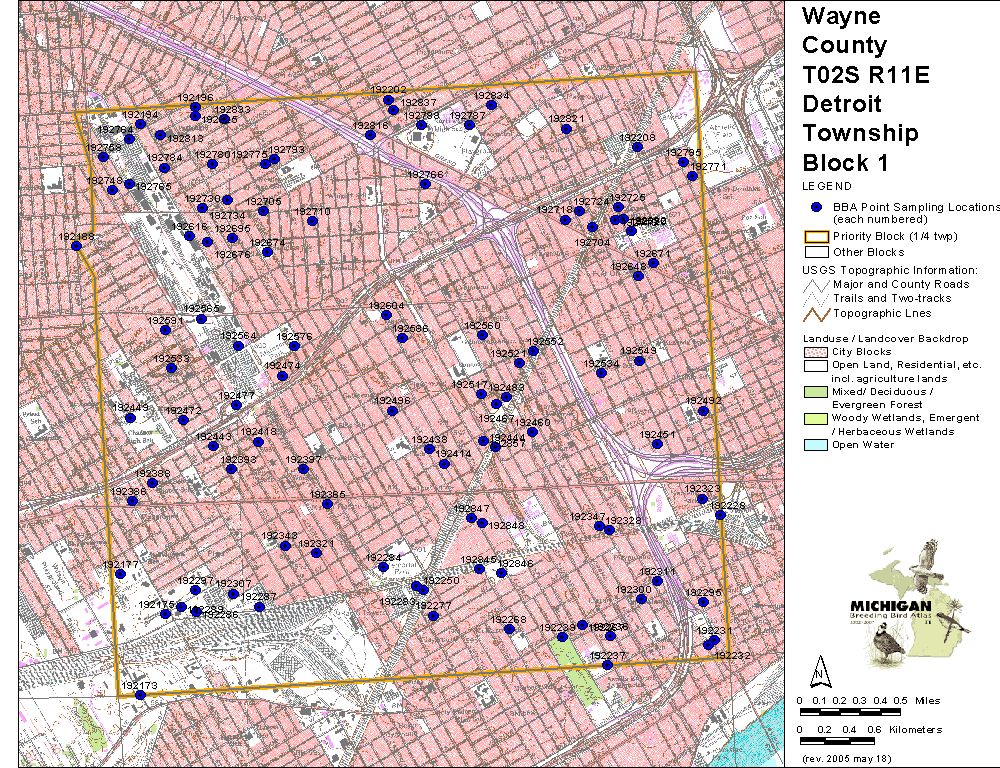This screenshot has width=1000, height=768.
Task: Select the blue marker labeled 192208
Action: click(637, 146)
